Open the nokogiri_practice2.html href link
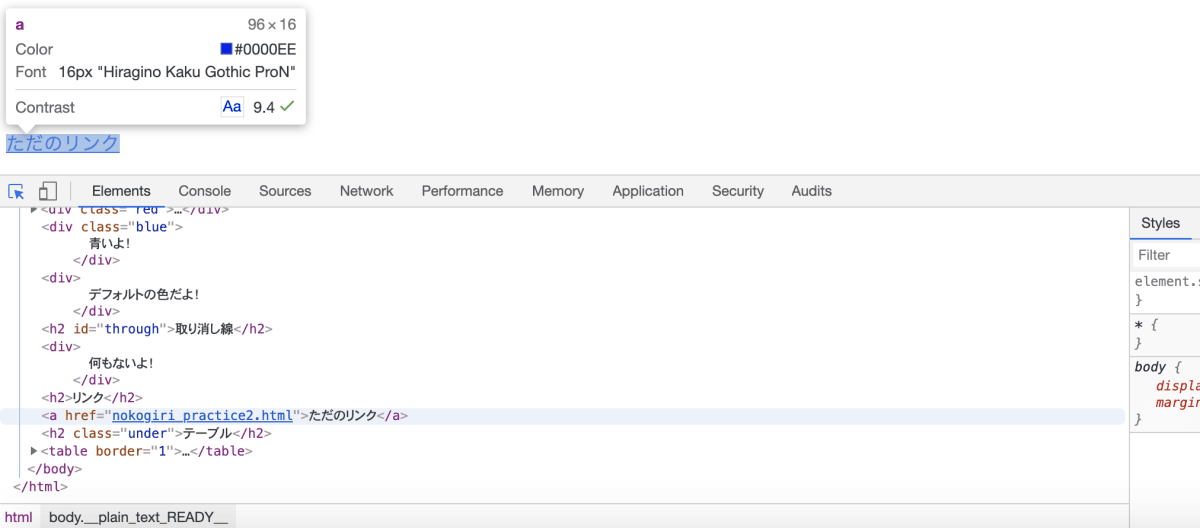The image size is (1200, 528). point(203,416)
